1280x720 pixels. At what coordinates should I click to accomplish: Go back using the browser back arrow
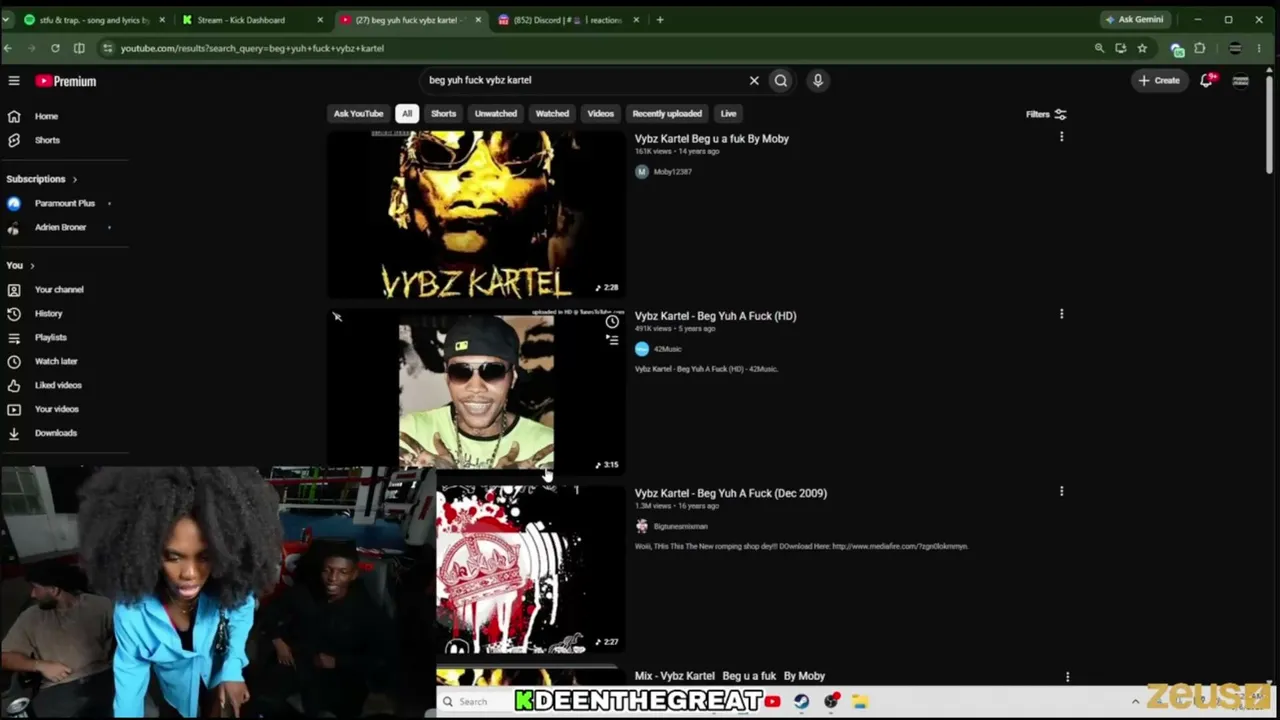(8, 48)
